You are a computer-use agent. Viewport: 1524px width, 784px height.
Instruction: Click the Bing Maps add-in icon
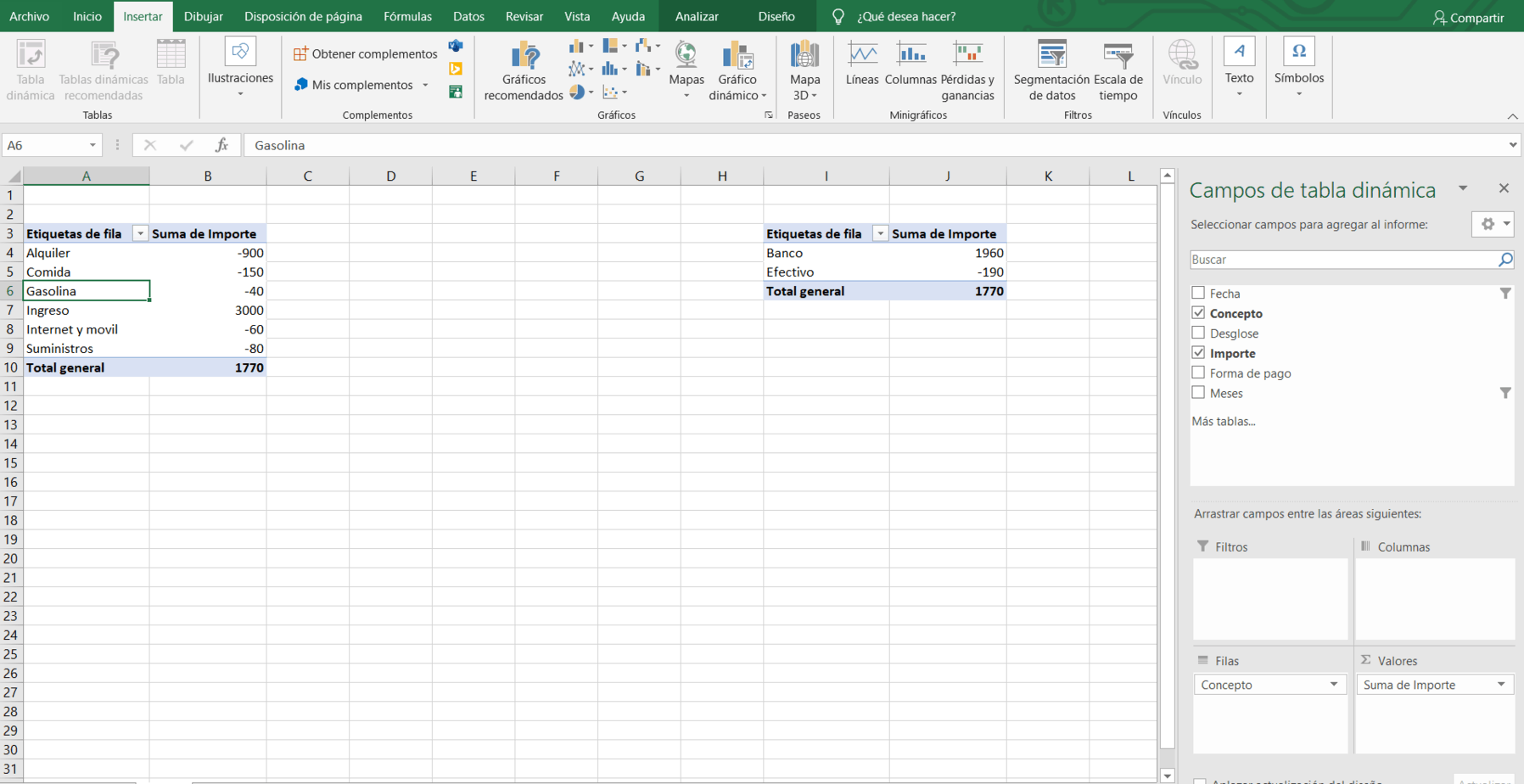coord(456,69)
